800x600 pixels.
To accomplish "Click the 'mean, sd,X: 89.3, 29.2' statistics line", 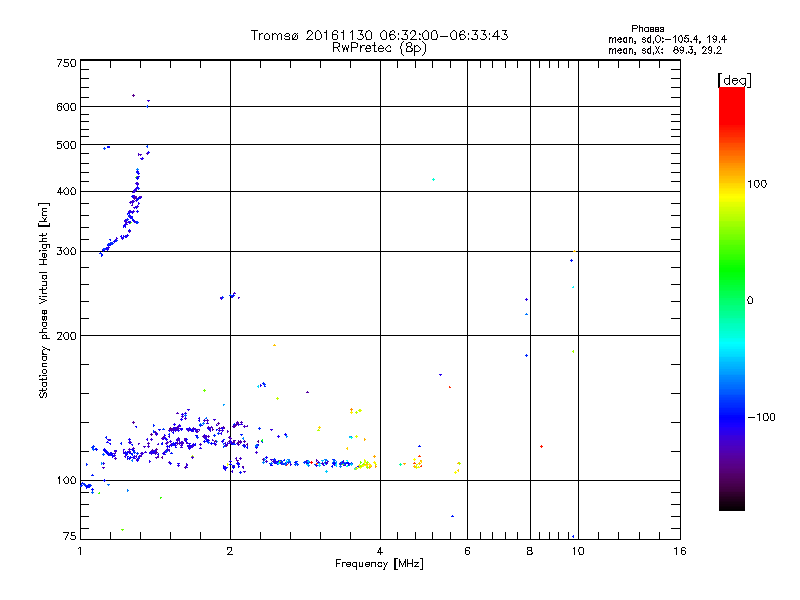I will tap(665, 50).
